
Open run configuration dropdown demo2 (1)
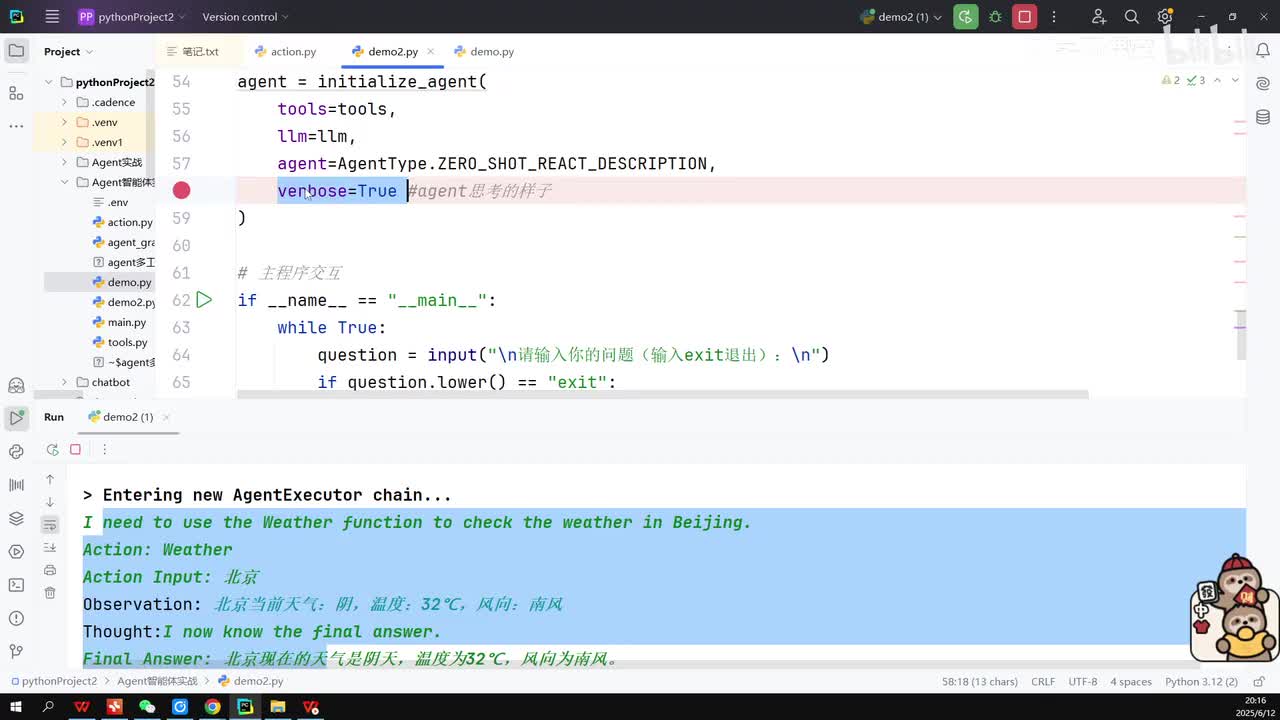901,17
